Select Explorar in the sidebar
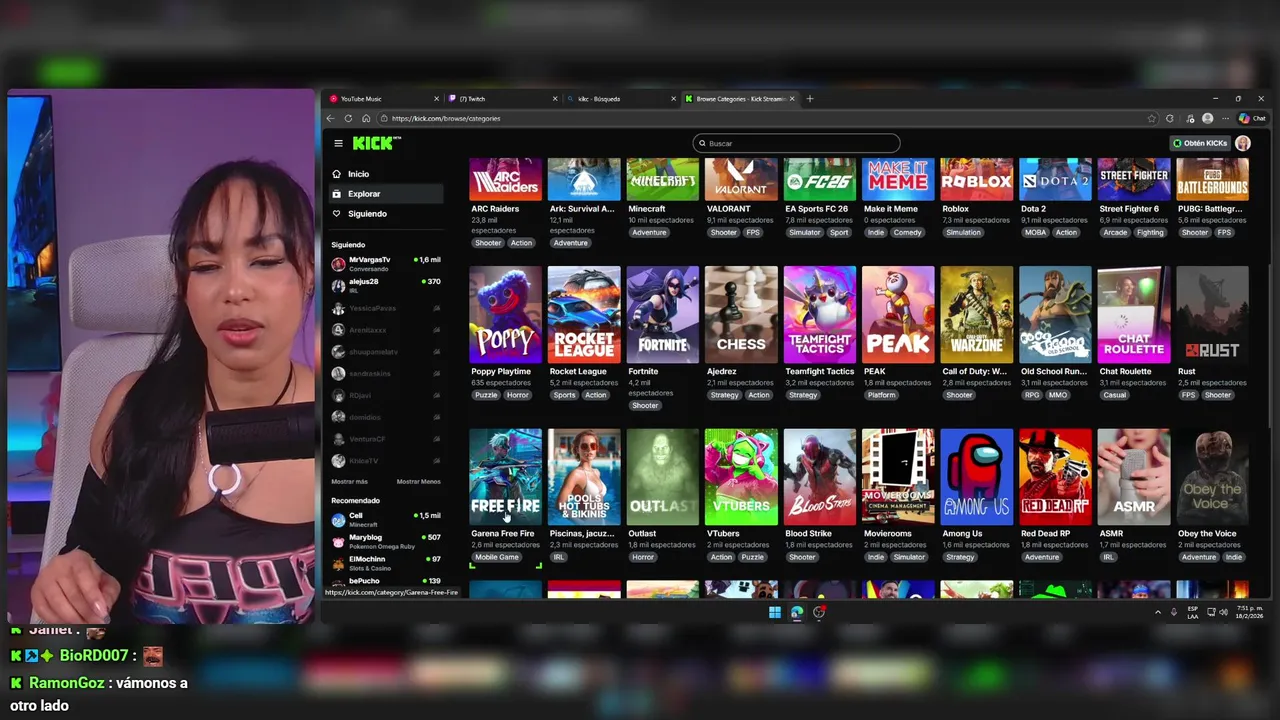1280x720 pixels. 386,194
